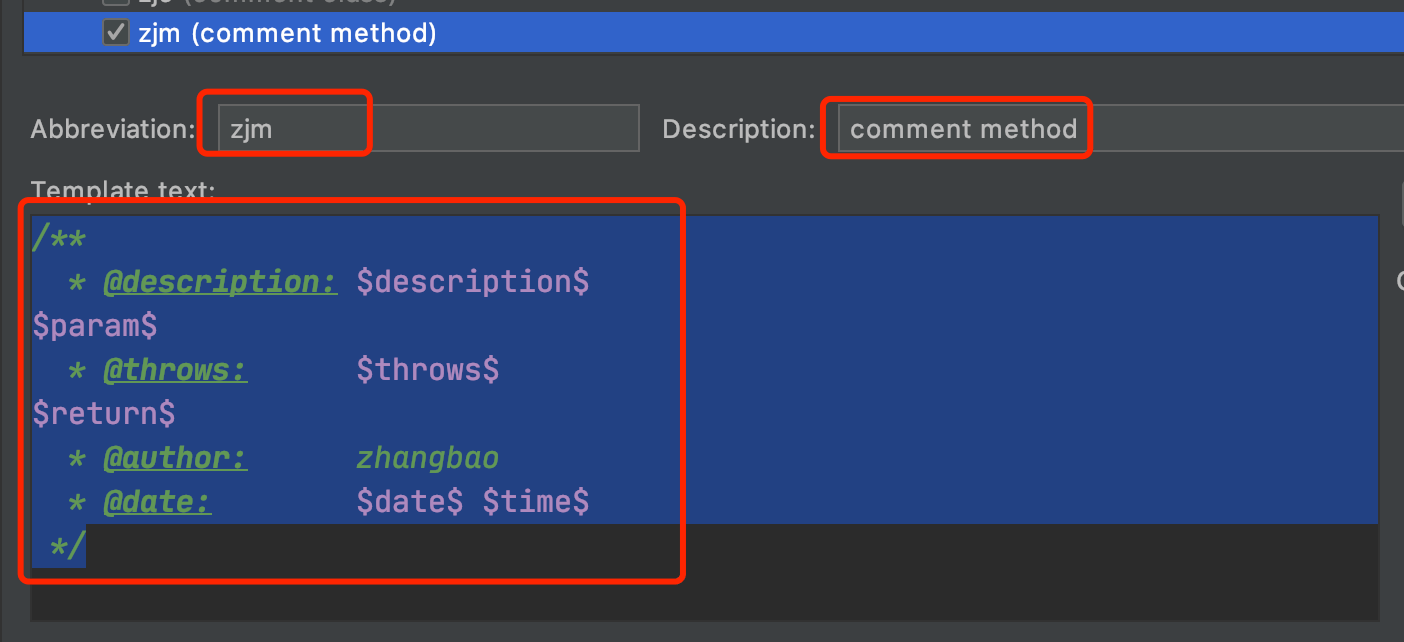Viewport: 1404px width, 642px height.
Task: Click the zhangbao author name
Action: click(x=427, y=458)
